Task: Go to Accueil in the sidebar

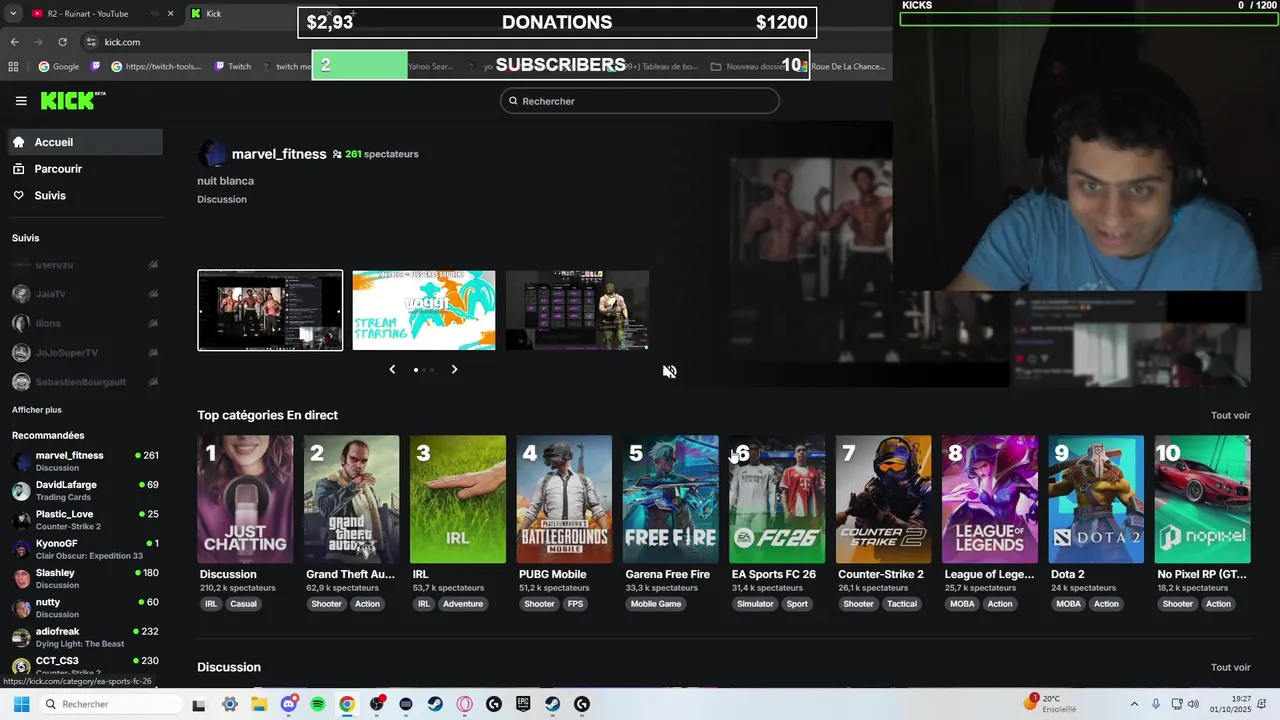Action: click(x=85, y=142)
